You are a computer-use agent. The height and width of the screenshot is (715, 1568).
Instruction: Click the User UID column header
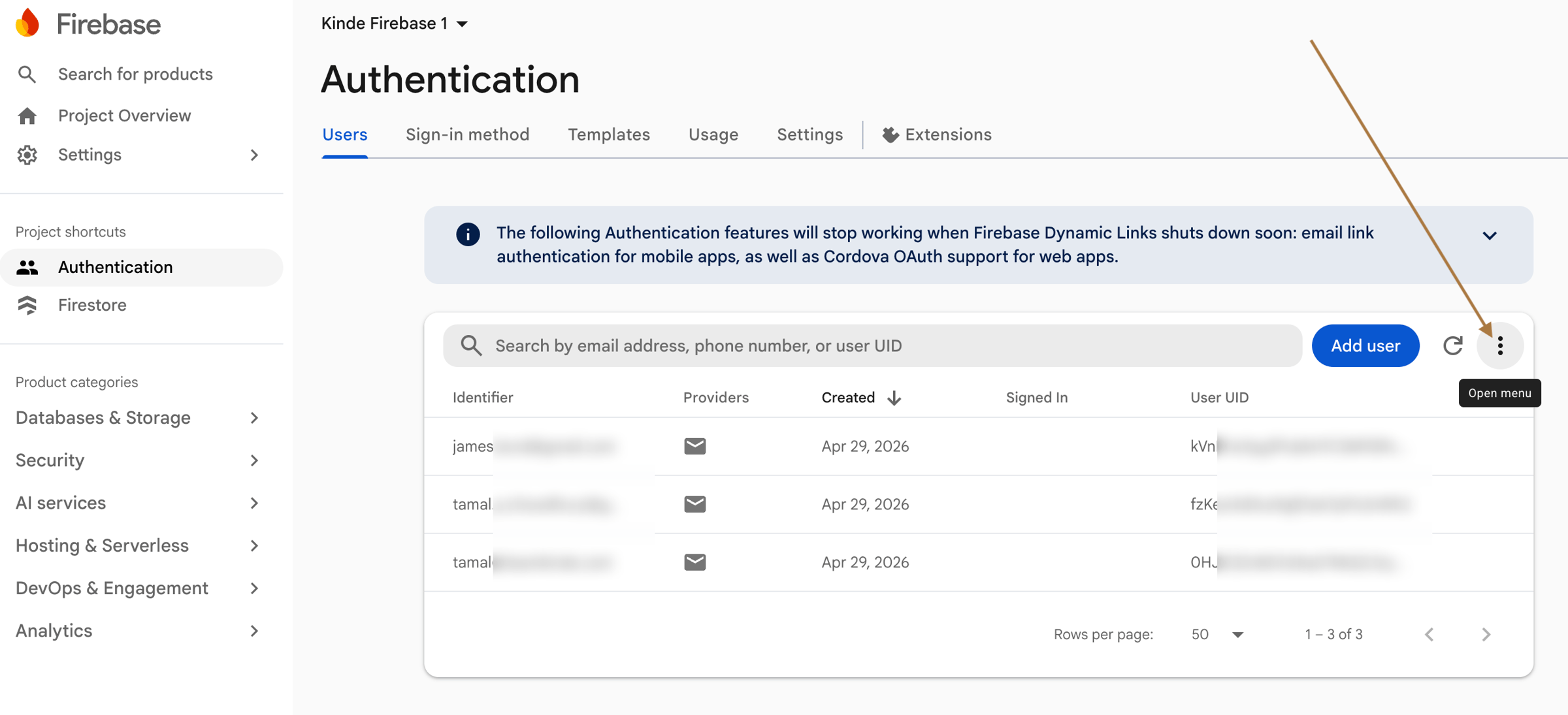pyautogui.click(x=1219, y=398)
